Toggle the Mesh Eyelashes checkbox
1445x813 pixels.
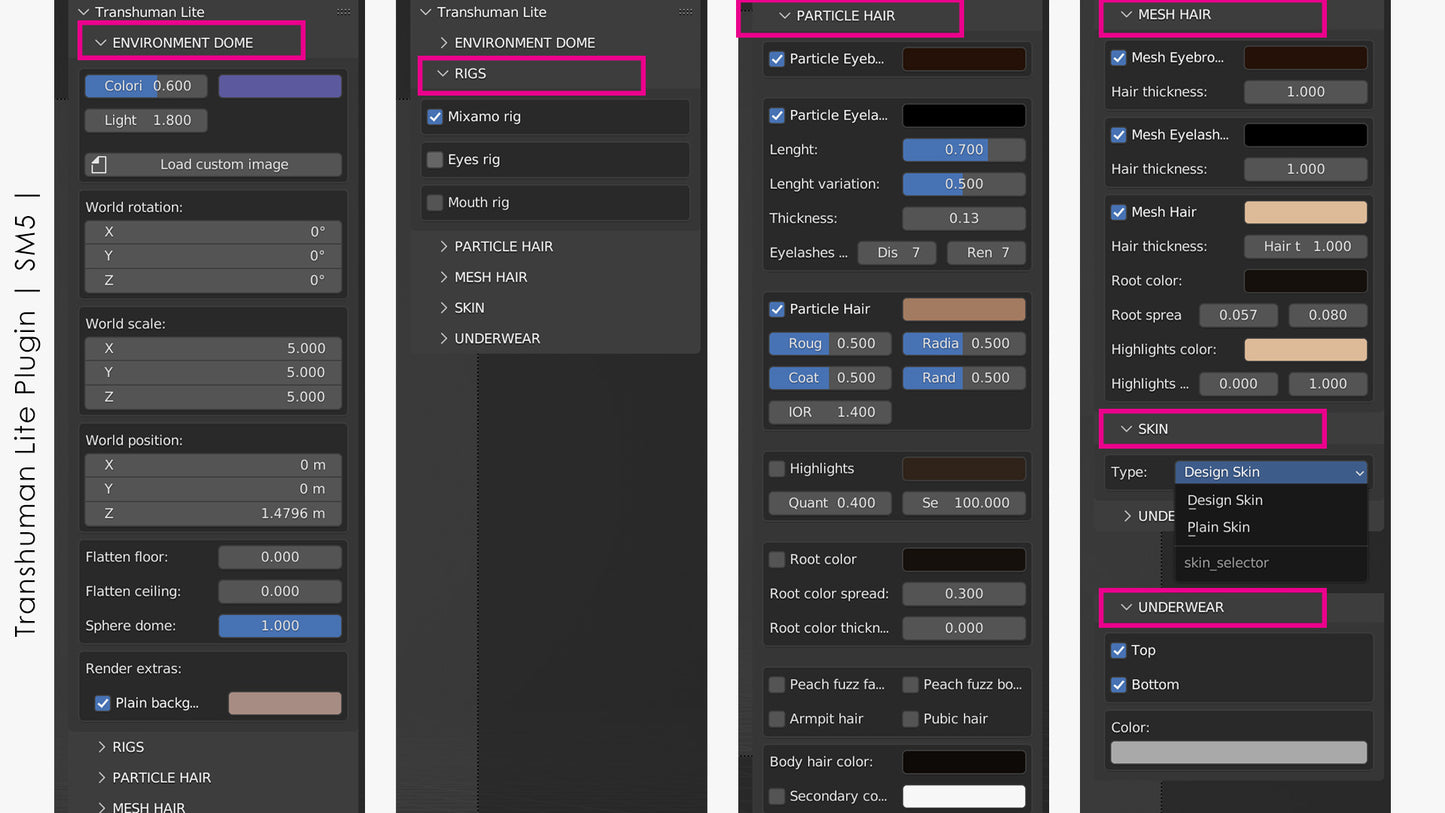point(1119,135)
